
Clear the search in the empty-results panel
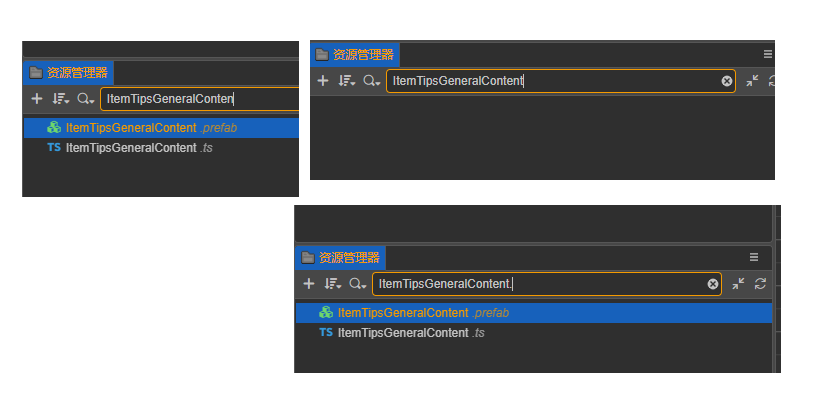(727, 81)
